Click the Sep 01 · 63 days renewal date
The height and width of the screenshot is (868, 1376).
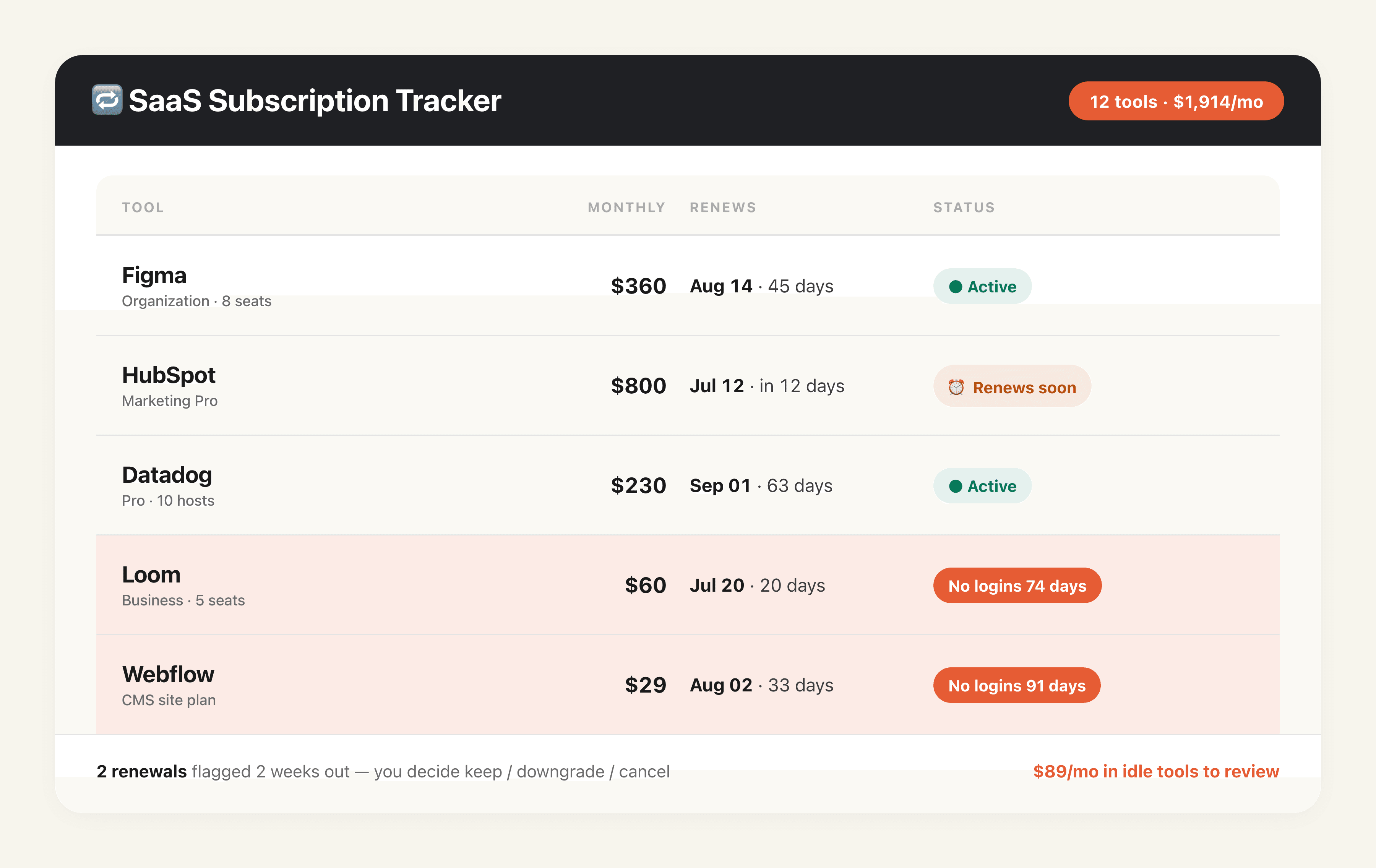(x=761, y=486)
